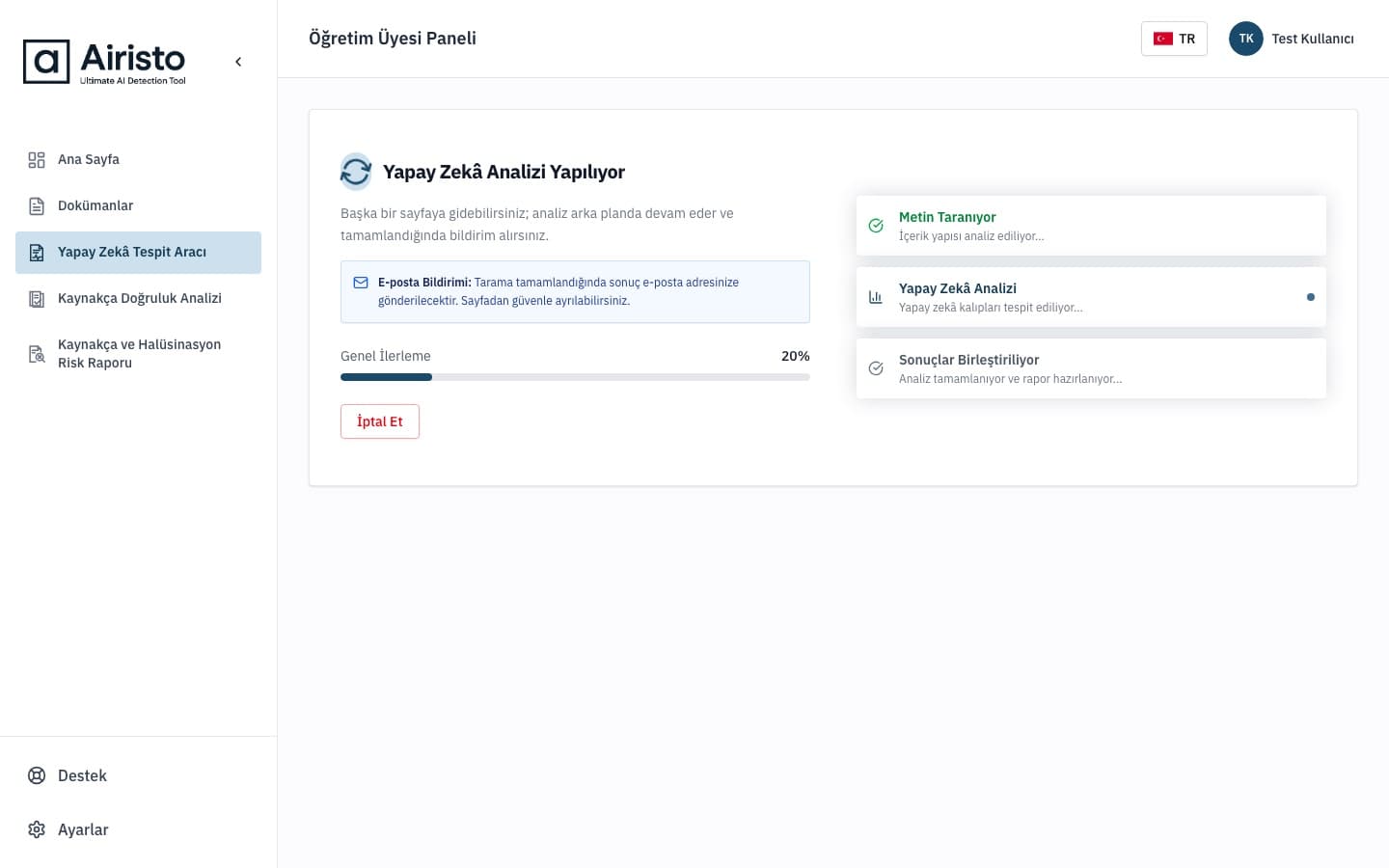Image resolution: width=1389 pixels, height=868 pixels.
Task: Go to Dokümanlar page
Action: click(138, 206)
